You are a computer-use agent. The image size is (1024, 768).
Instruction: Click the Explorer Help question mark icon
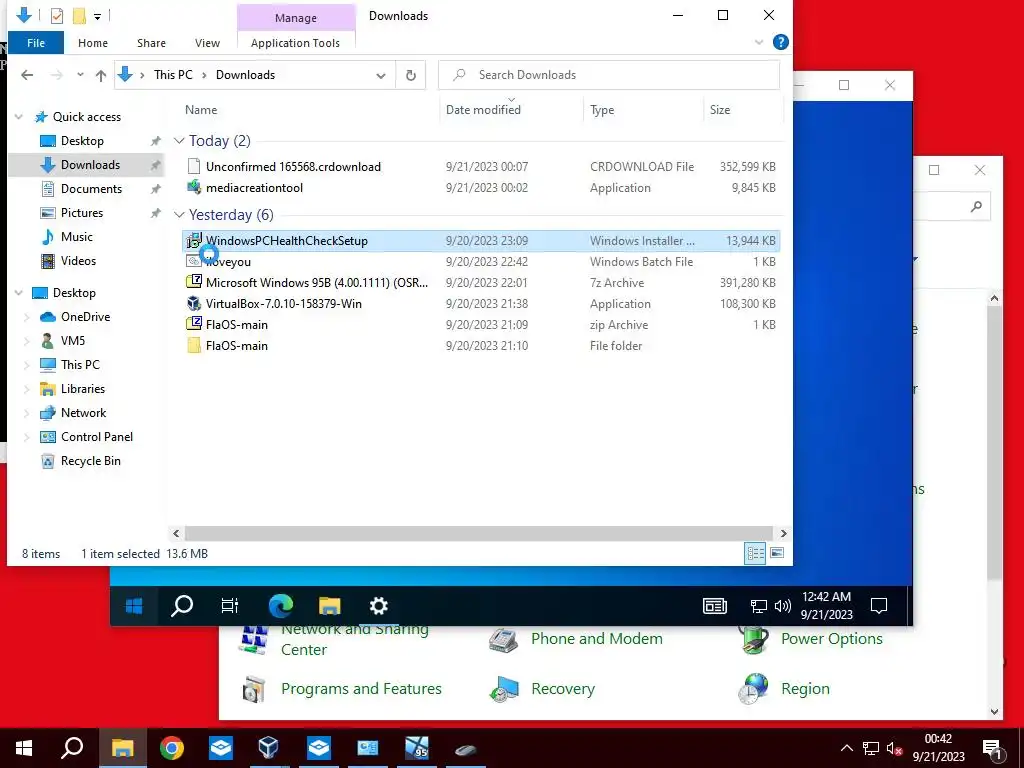780,42
